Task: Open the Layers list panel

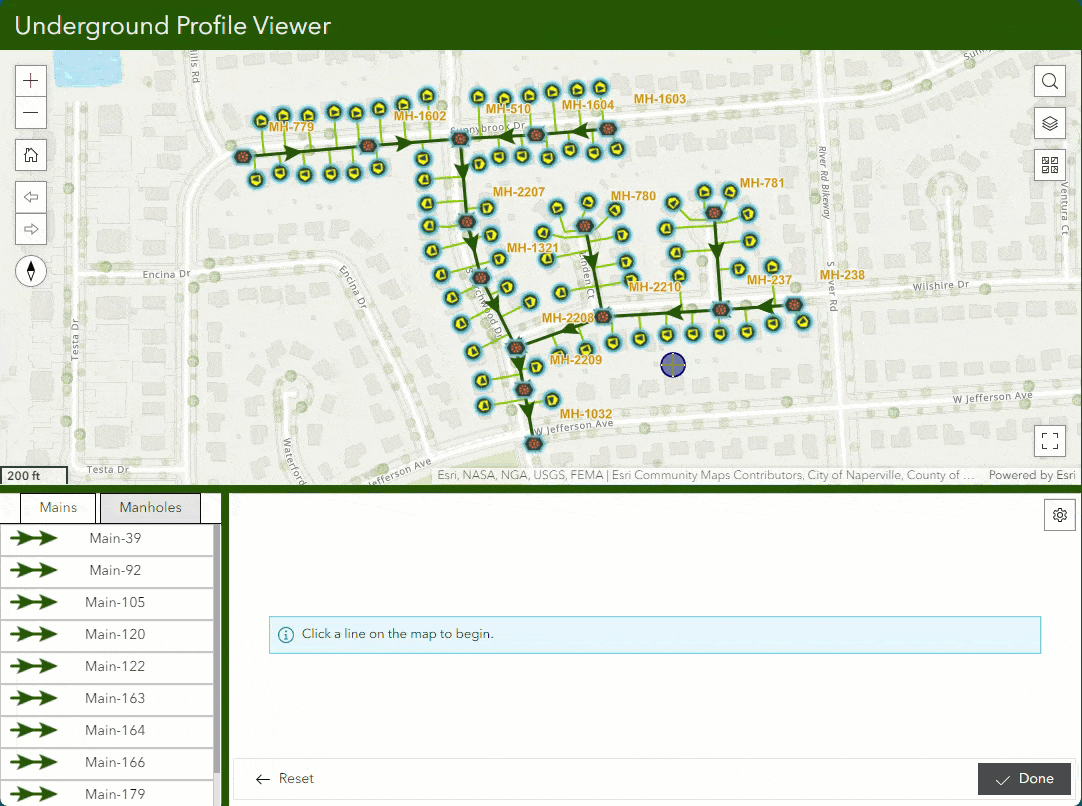Action: [x=1049, y=123]
